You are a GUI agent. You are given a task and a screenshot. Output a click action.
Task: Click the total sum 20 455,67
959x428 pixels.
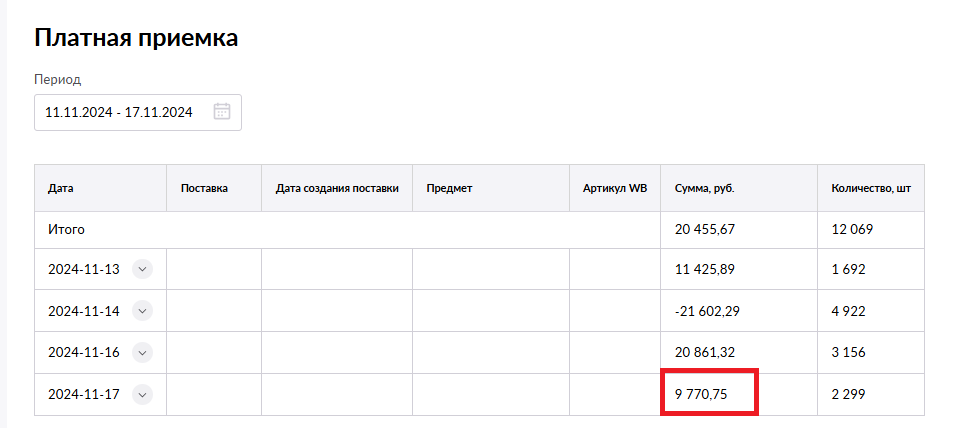[705, 229]
